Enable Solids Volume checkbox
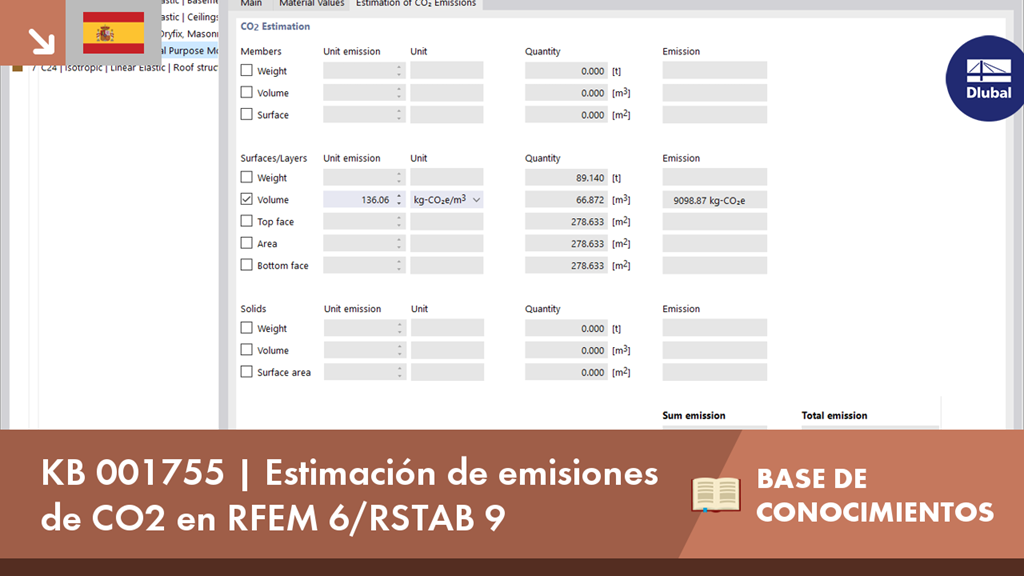Image resolution: width=1024 pixels, height=576 pixels. click(246, 349)
